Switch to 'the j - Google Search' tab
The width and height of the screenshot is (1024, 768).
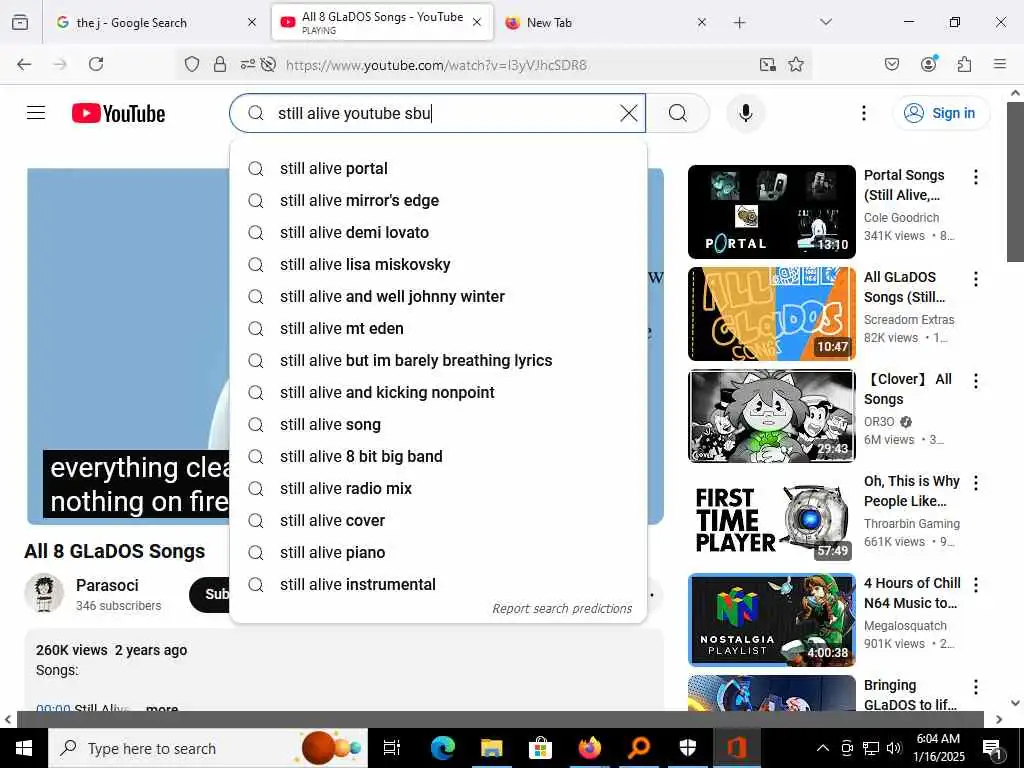pyautogui.click(x=155, y=23)
